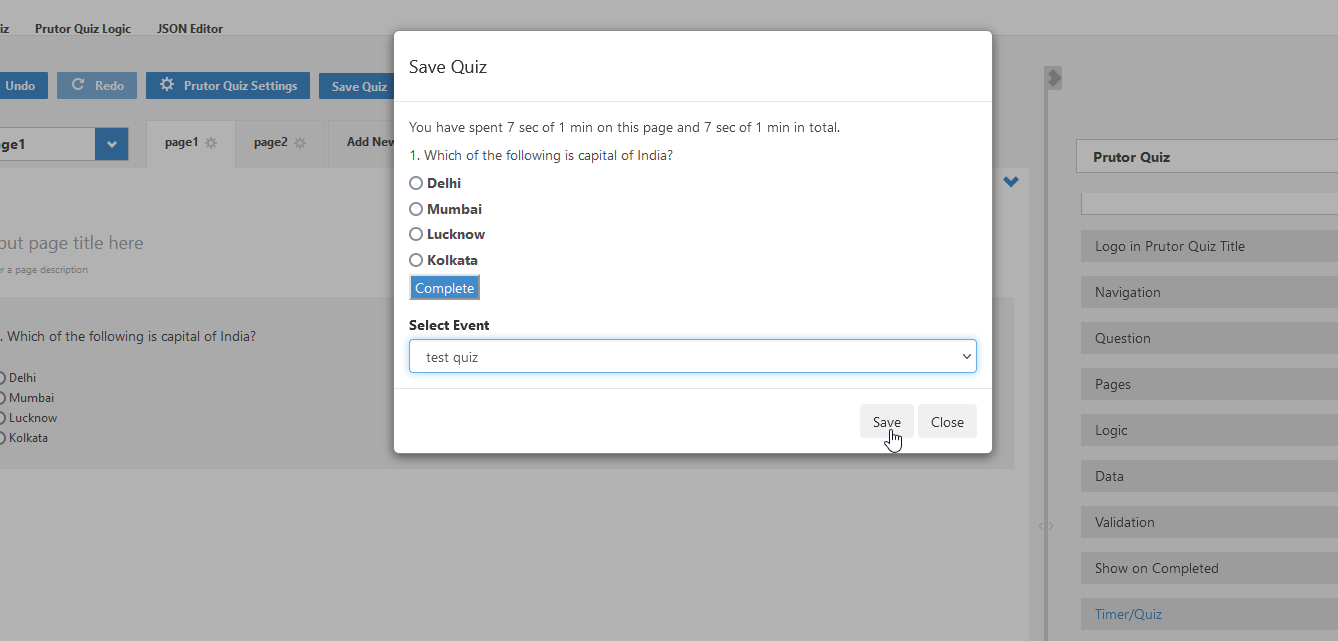Click the gear icon on page1 tab
1338x641 pixels.
[x=211, y=143]
